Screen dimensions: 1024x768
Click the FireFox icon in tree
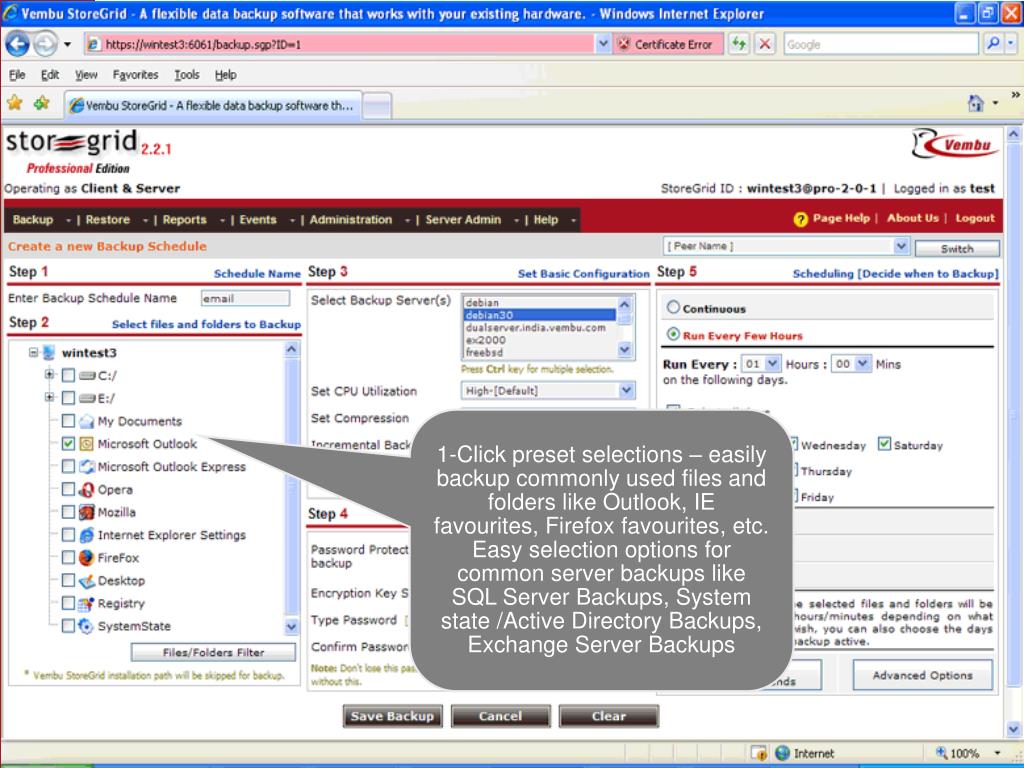pyautogui.click(x=86, y=558)
